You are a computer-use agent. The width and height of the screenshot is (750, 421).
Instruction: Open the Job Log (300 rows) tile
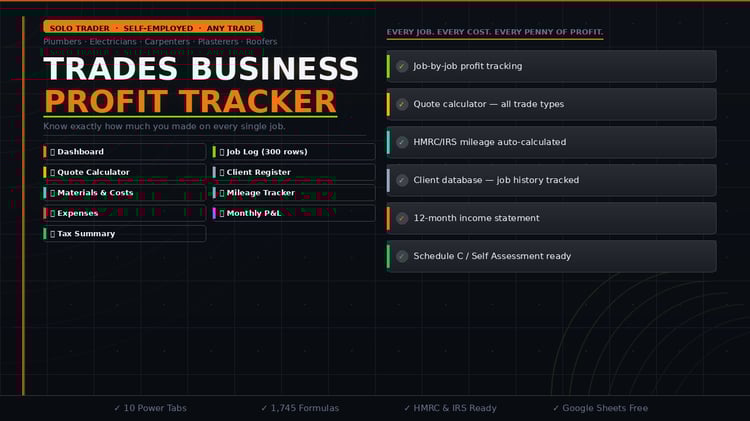click(294, 152)
